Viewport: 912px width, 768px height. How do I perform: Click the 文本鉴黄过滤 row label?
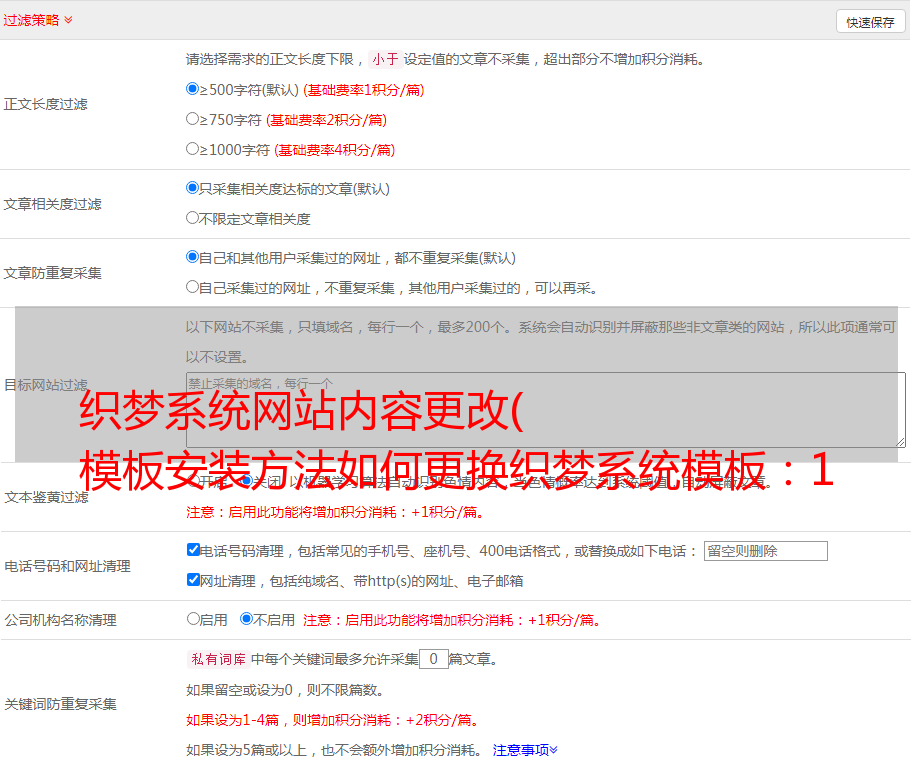click(47, 497)
